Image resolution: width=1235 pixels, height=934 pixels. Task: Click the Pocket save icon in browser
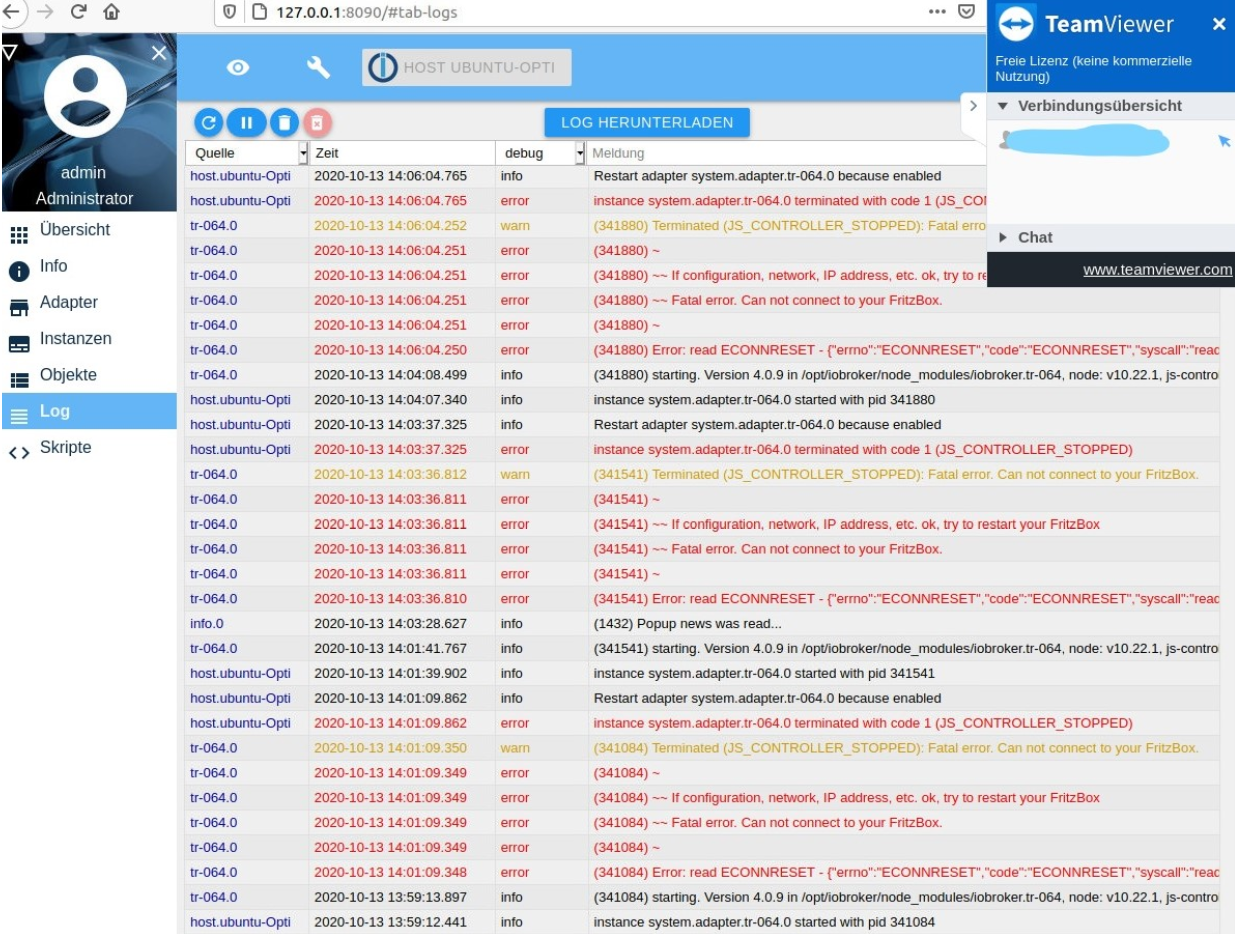(965, 11)
